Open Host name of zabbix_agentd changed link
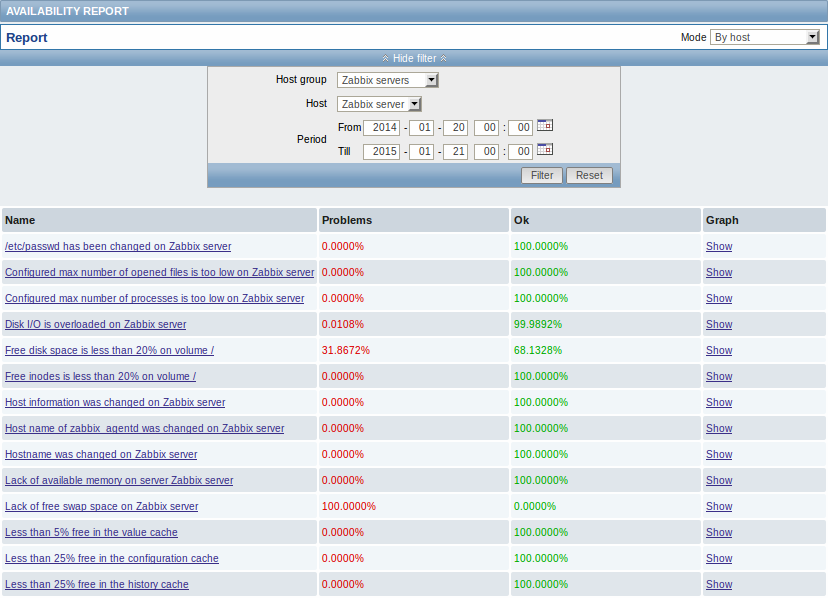The width and height of the screenshot is (828, 598). [145, 428]
